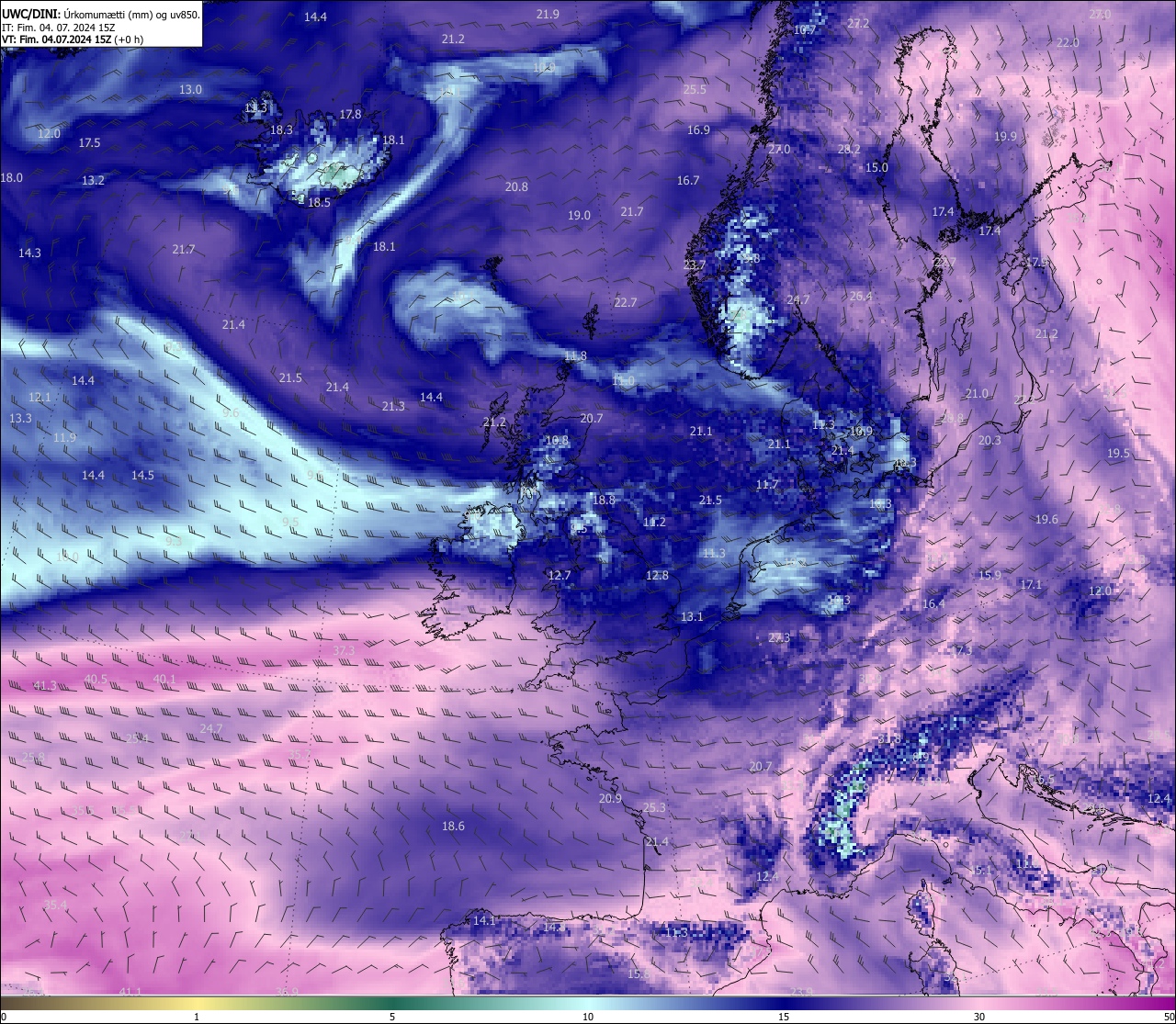Click the 17.8 value above Iceland
1176x1024 pixels.
(350, 114)
